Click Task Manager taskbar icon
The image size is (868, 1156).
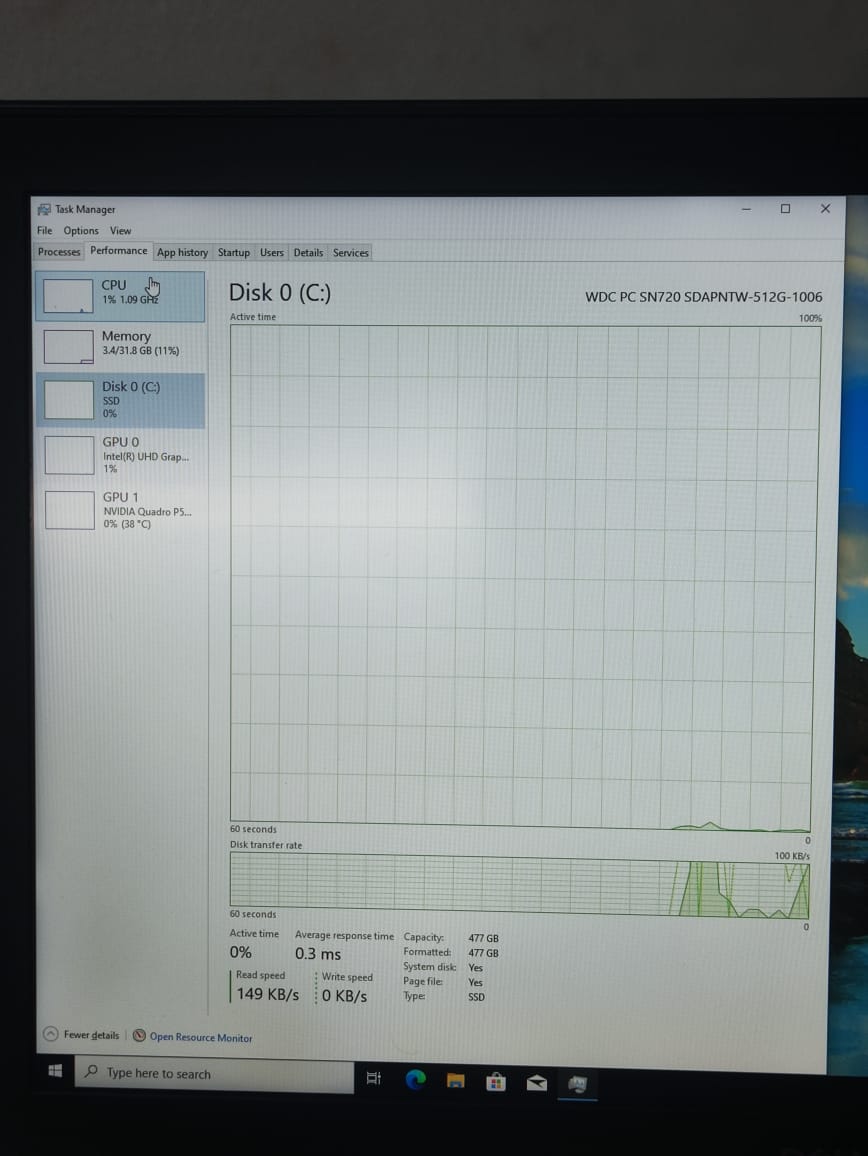pos(577,1084)
